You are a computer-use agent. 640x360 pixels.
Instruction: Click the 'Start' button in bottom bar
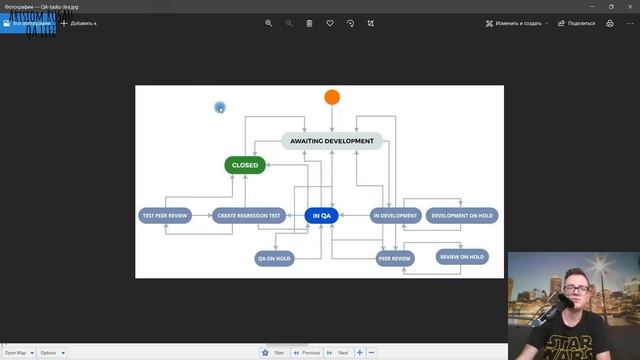click(279, 353)
